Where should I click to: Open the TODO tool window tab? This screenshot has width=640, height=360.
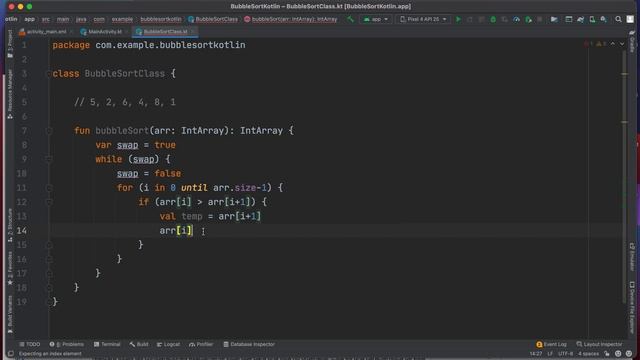(x=30, y=344)
